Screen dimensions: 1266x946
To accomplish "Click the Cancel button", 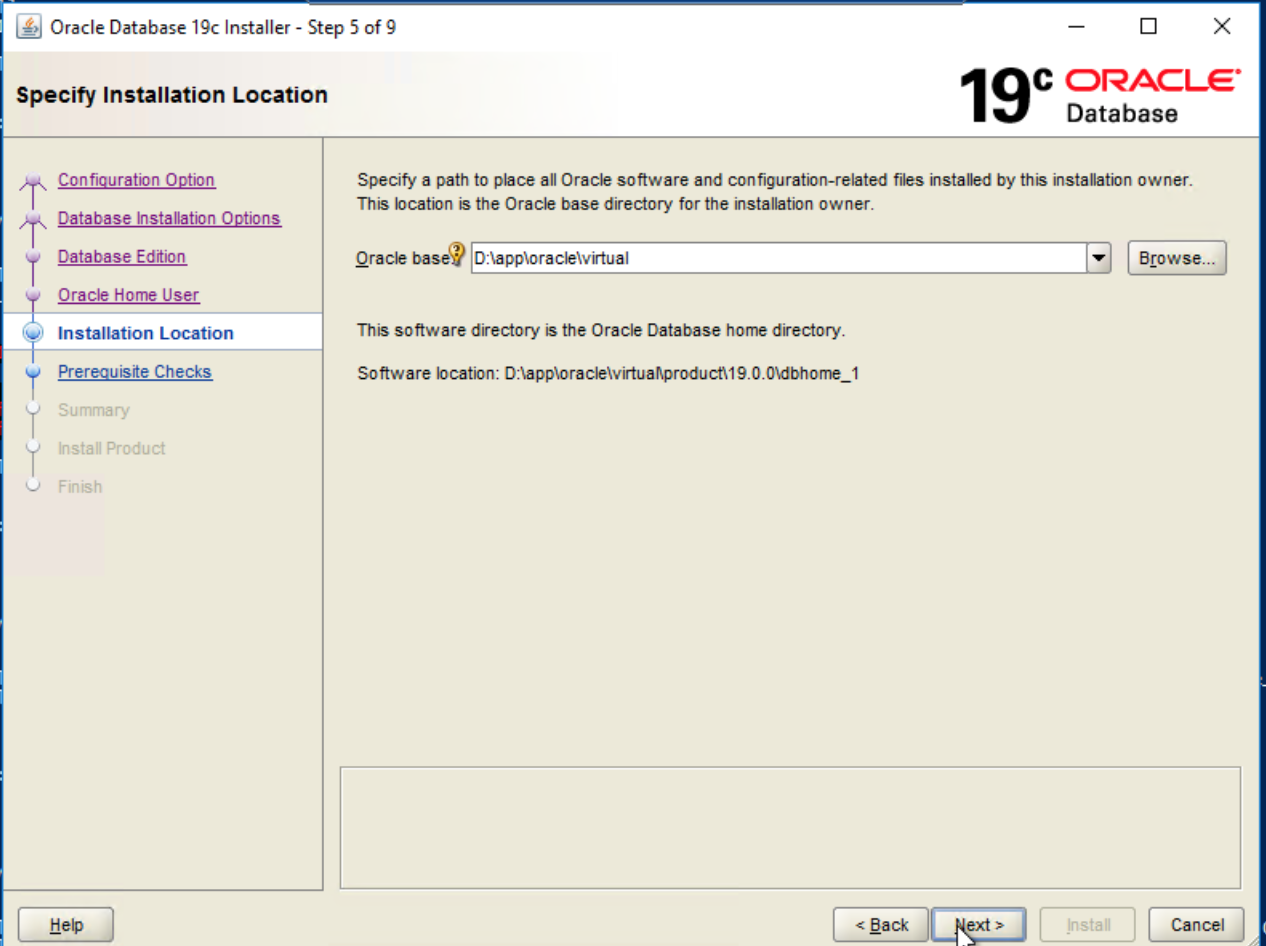I will (x=1197, y=925).
